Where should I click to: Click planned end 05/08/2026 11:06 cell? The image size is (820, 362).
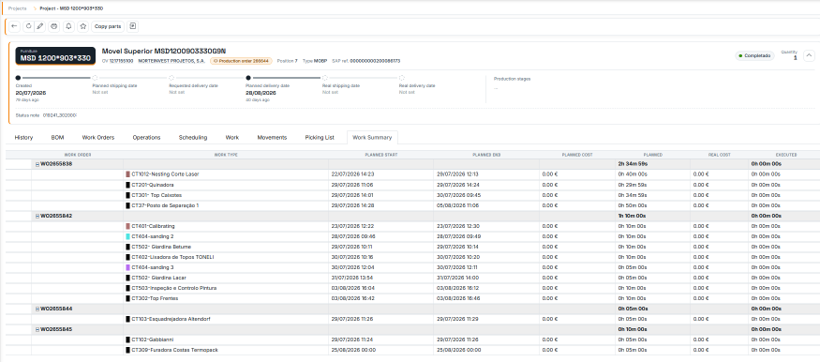(458, 206)
